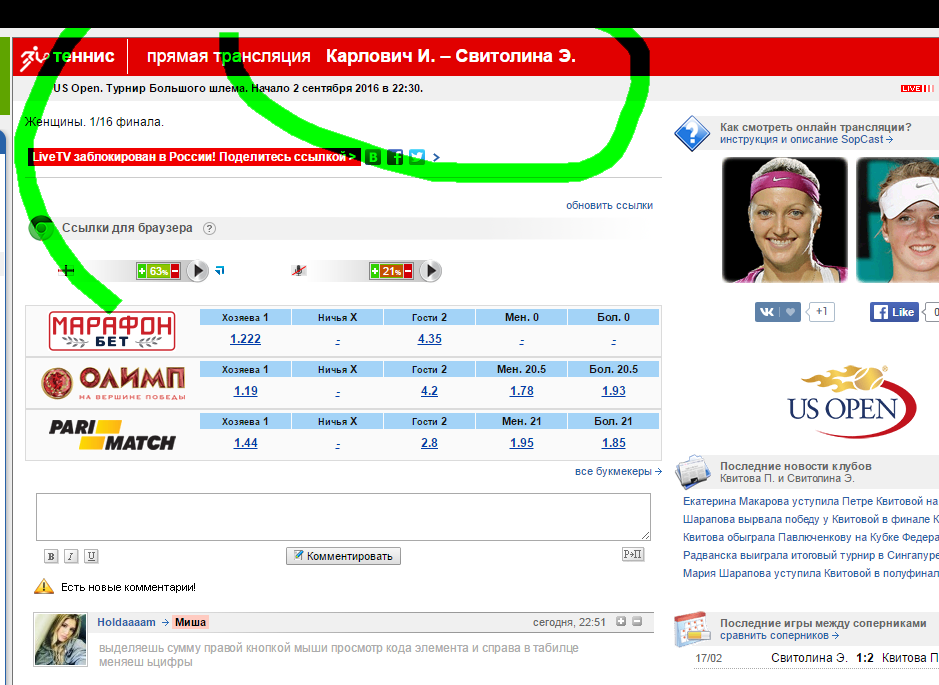Viewport: 939px width, 685px height.
Task: Select Pari Match over 21 odds 1.85
Action: [x=614, y=443]
